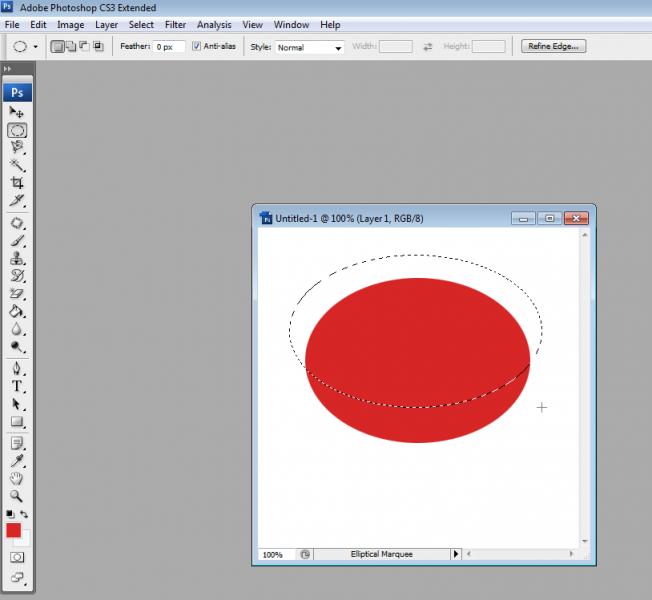Select the Pen tool

[x=17, y=369]
